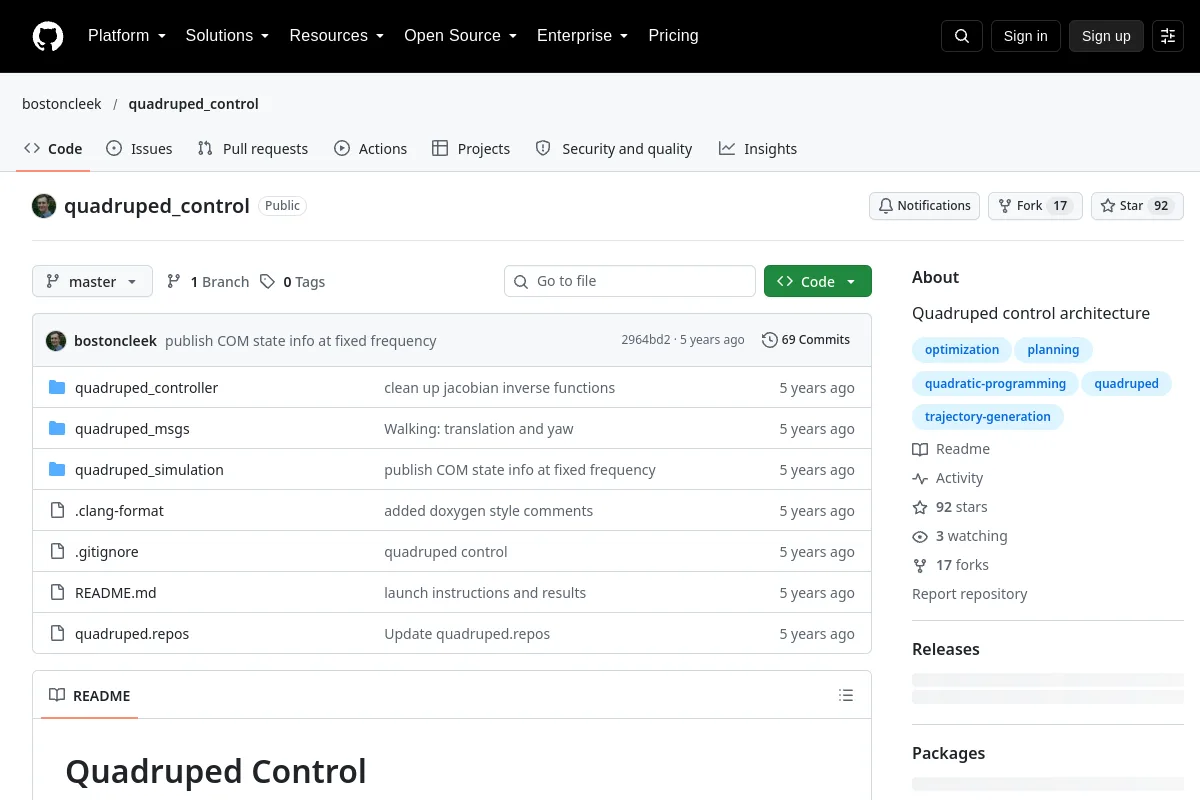
Task: Click the bell icon in Notifications button
Action: (886, 206)
